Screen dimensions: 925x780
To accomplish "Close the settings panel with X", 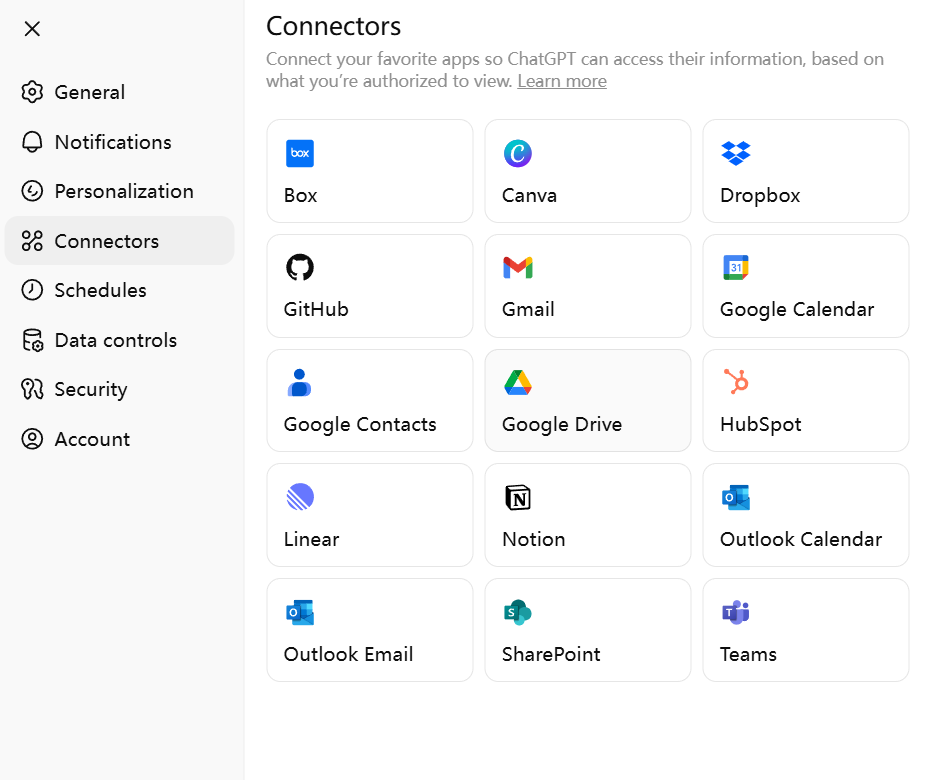I will click(32, 29).
